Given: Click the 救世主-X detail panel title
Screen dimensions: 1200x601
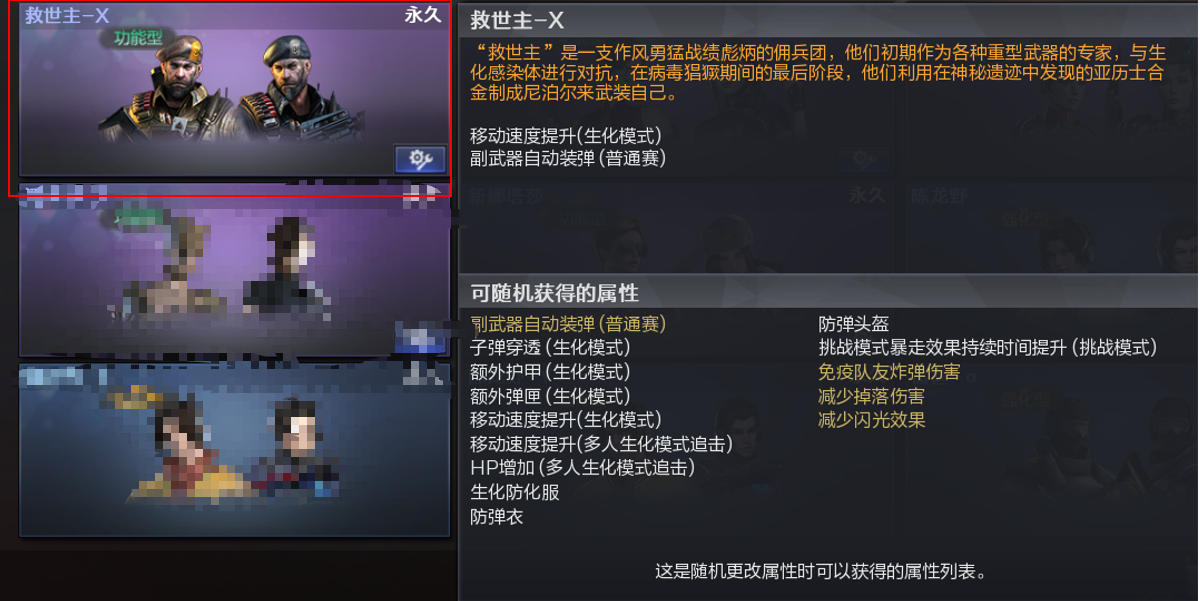Looking at the screenshot, I should click(x=517, y=20).
